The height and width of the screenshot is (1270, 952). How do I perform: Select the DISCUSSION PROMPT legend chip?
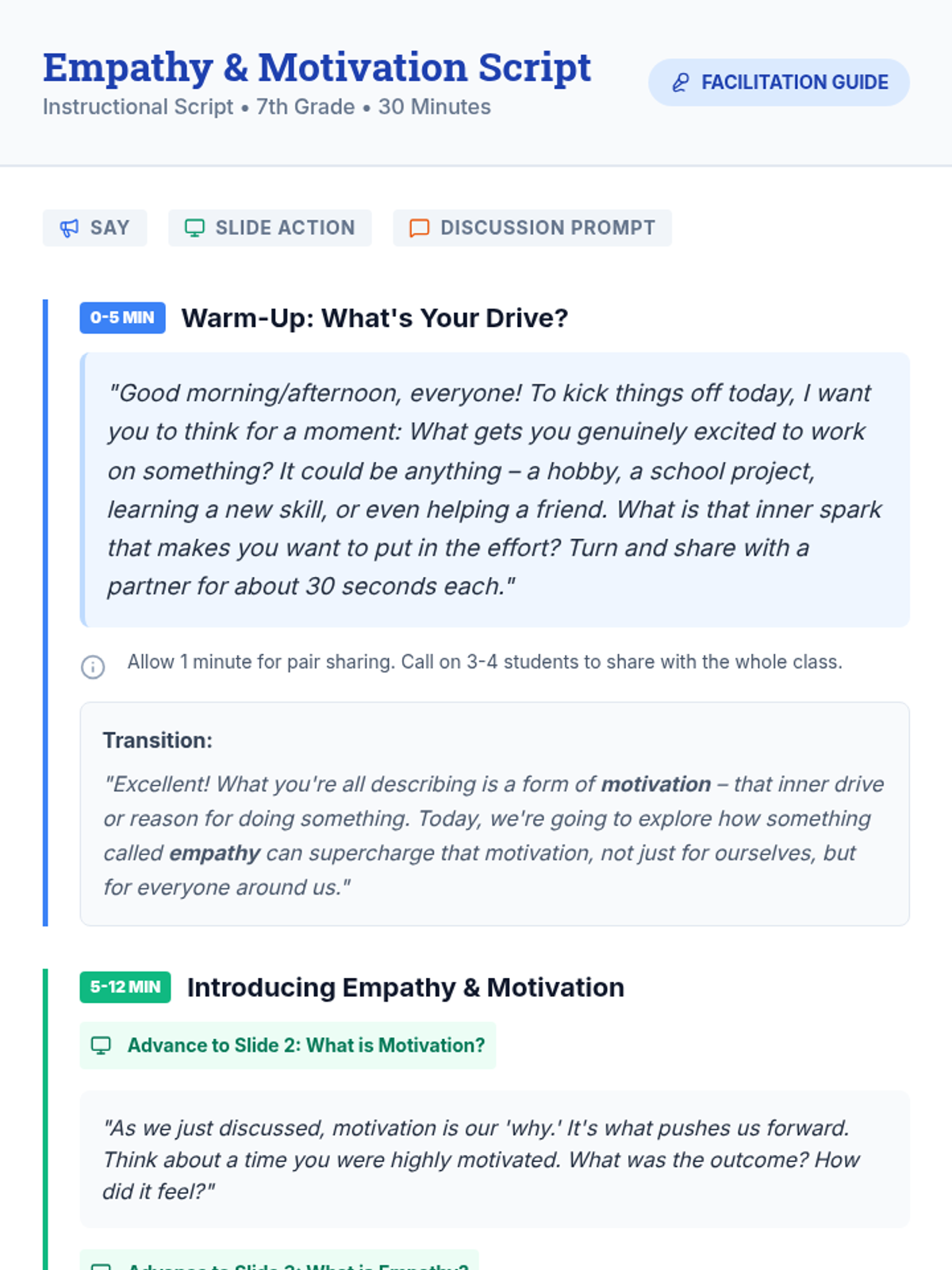[532, 228]
